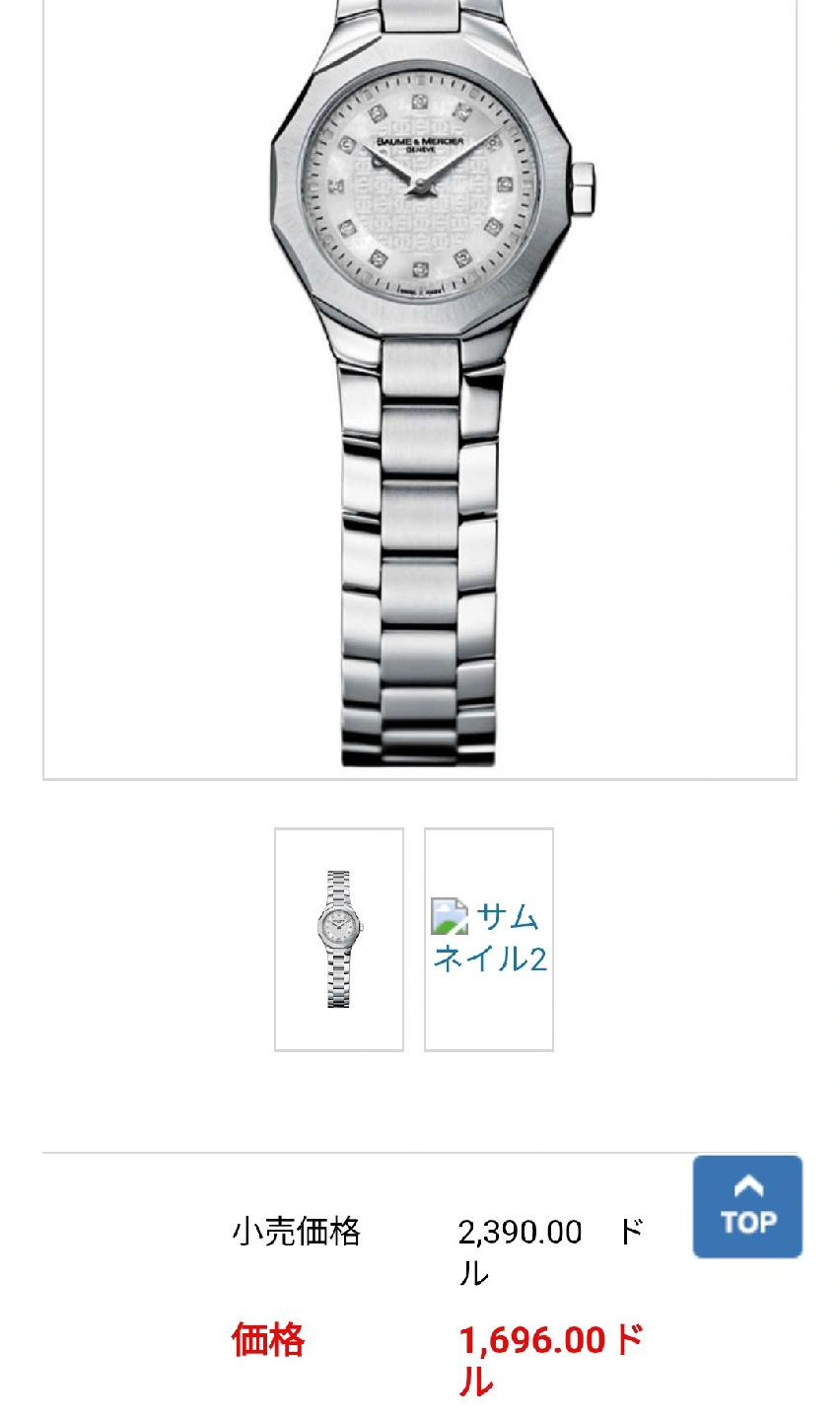Click the watch dial in the main image
Screen dimensions: 840x1420
pos(420,185)
